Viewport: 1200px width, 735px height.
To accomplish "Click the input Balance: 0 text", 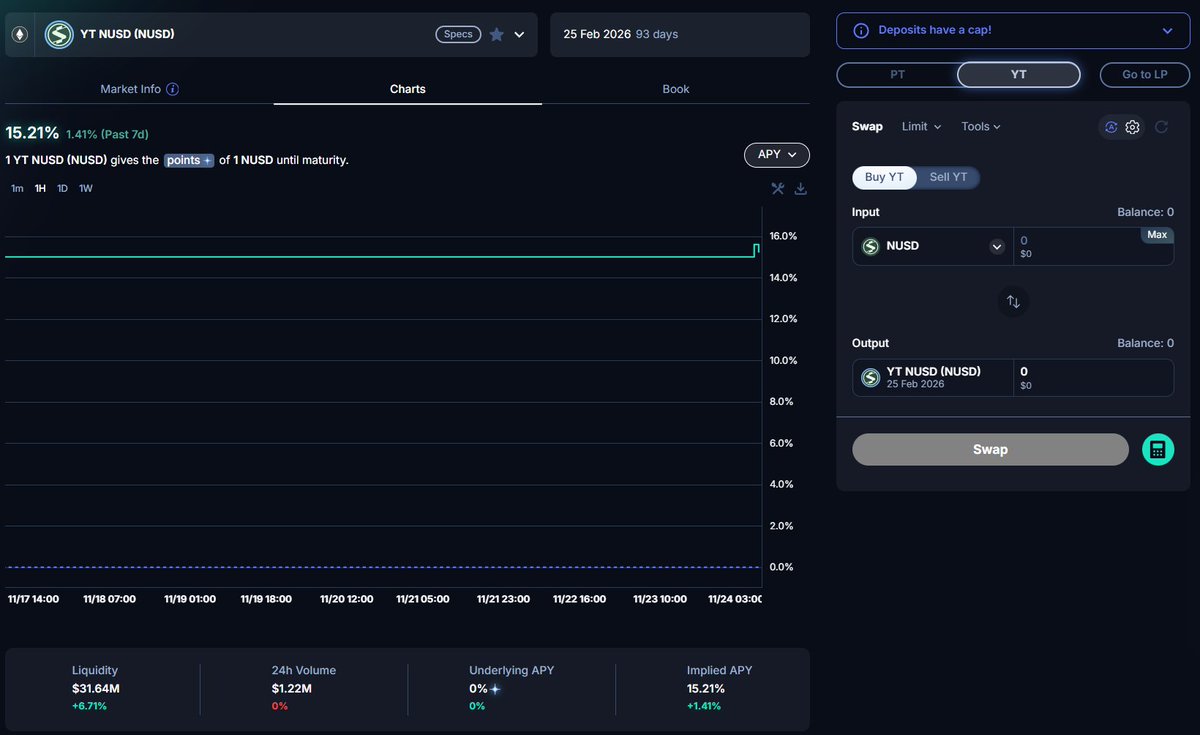I will 1145,212.
